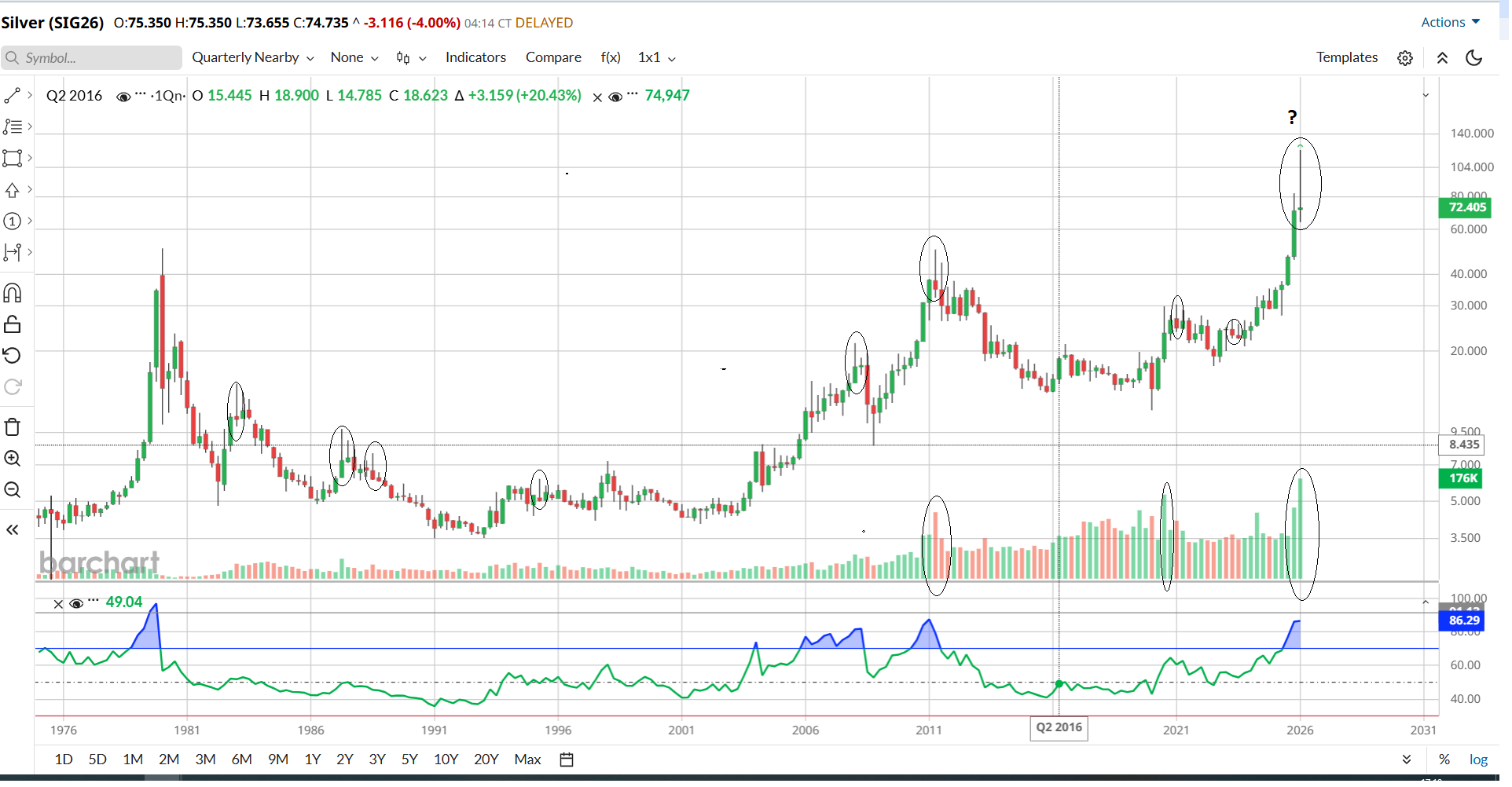Enable the magnet snap tool
This screenshot has width=1512, height=787.
tap(13, 294)
